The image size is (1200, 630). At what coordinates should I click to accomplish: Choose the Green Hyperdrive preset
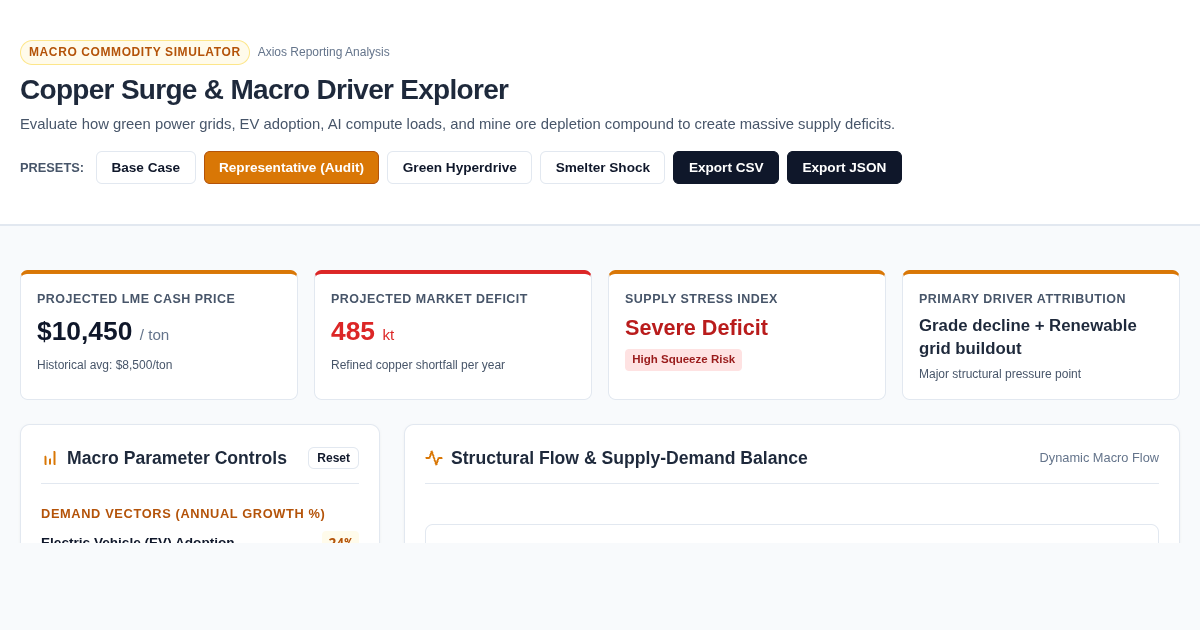click(x=459, y=167)
